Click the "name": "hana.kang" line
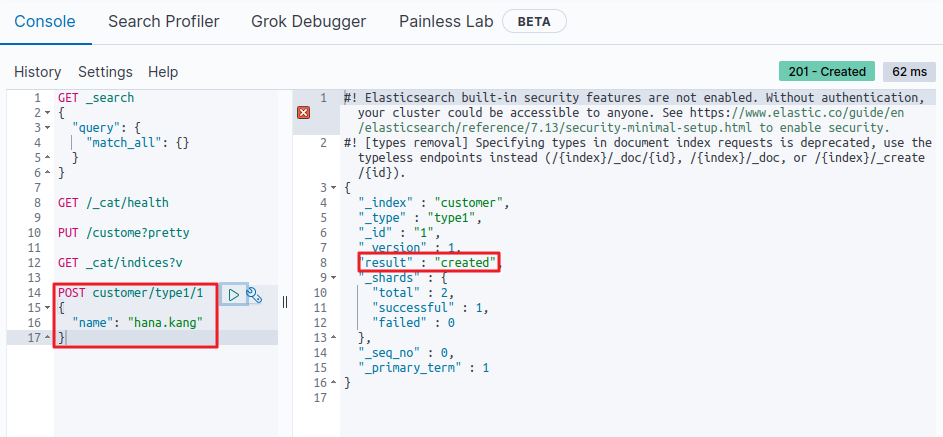Viewport: 943px width, 437px height. coord(137,323)
